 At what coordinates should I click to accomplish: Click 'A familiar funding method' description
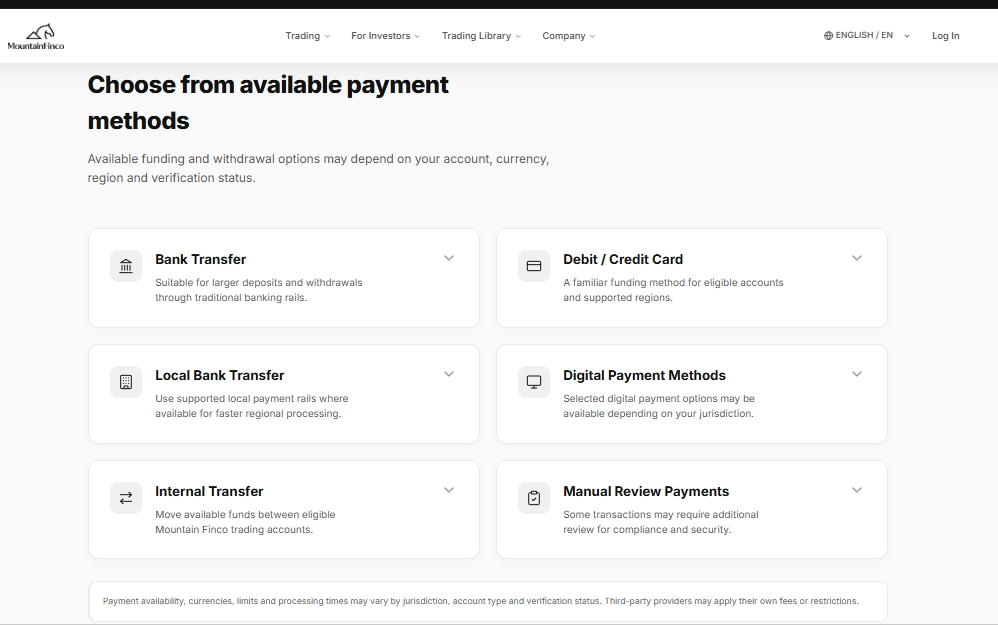[x=673, y=290]
